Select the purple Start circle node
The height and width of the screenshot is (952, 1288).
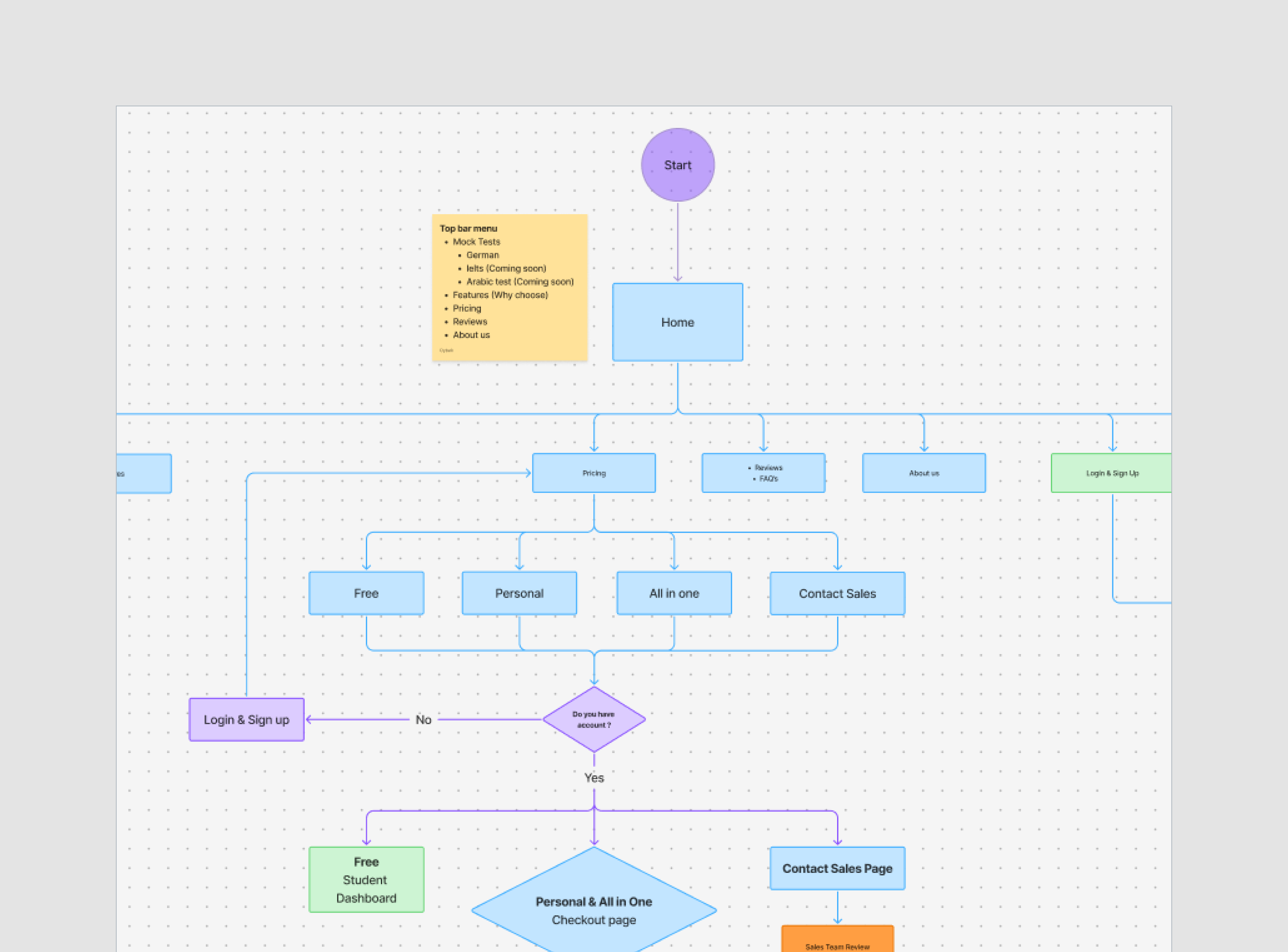[x=678, y=165]
